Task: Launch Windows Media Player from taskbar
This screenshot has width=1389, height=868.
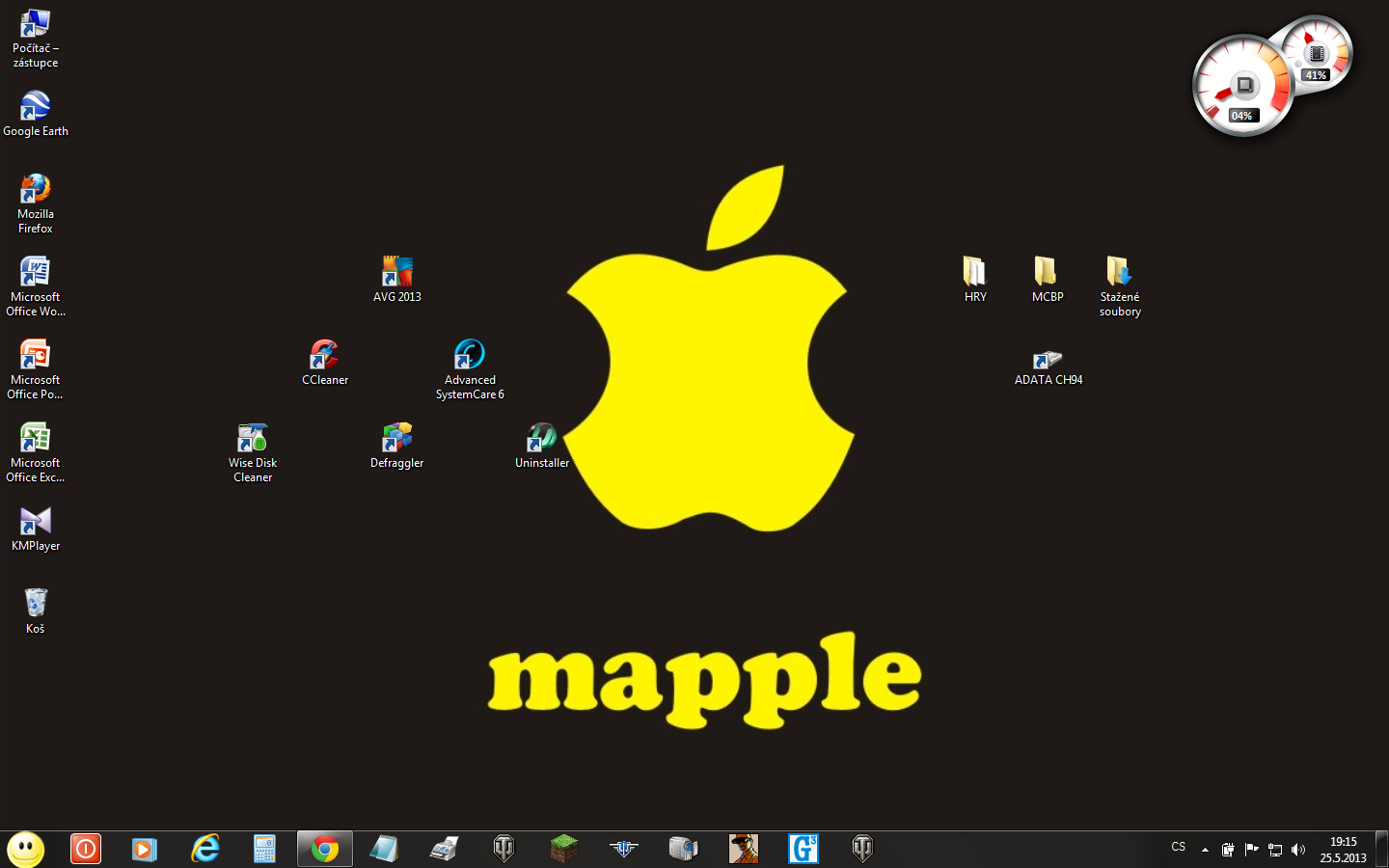Action: tap(145, 849)
